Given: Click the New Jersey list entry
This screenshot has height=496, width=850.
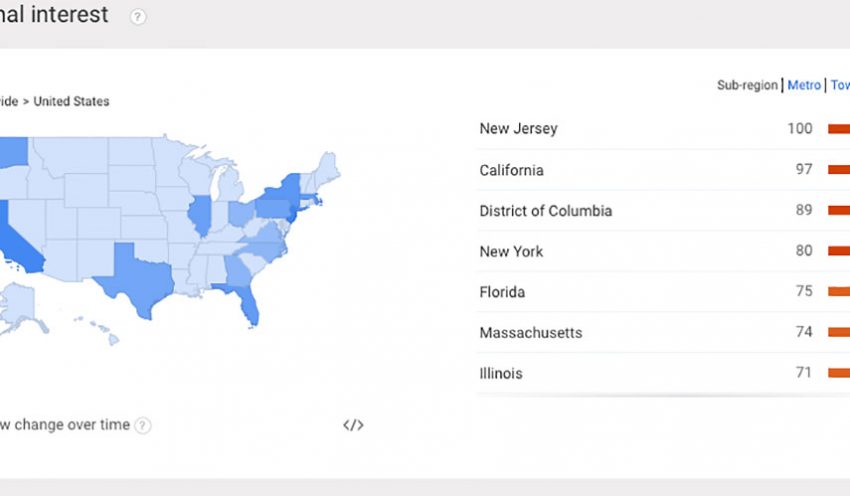Looking at the screenshot, I should point(518,129).
